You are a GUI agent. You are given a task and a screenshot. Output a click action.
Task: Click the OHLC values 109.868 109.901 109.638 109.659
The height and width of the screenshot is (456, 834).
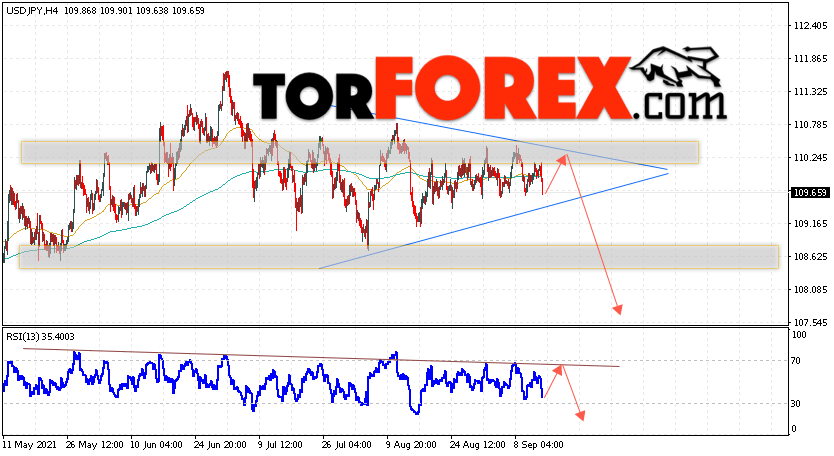(x=135, y=11)
